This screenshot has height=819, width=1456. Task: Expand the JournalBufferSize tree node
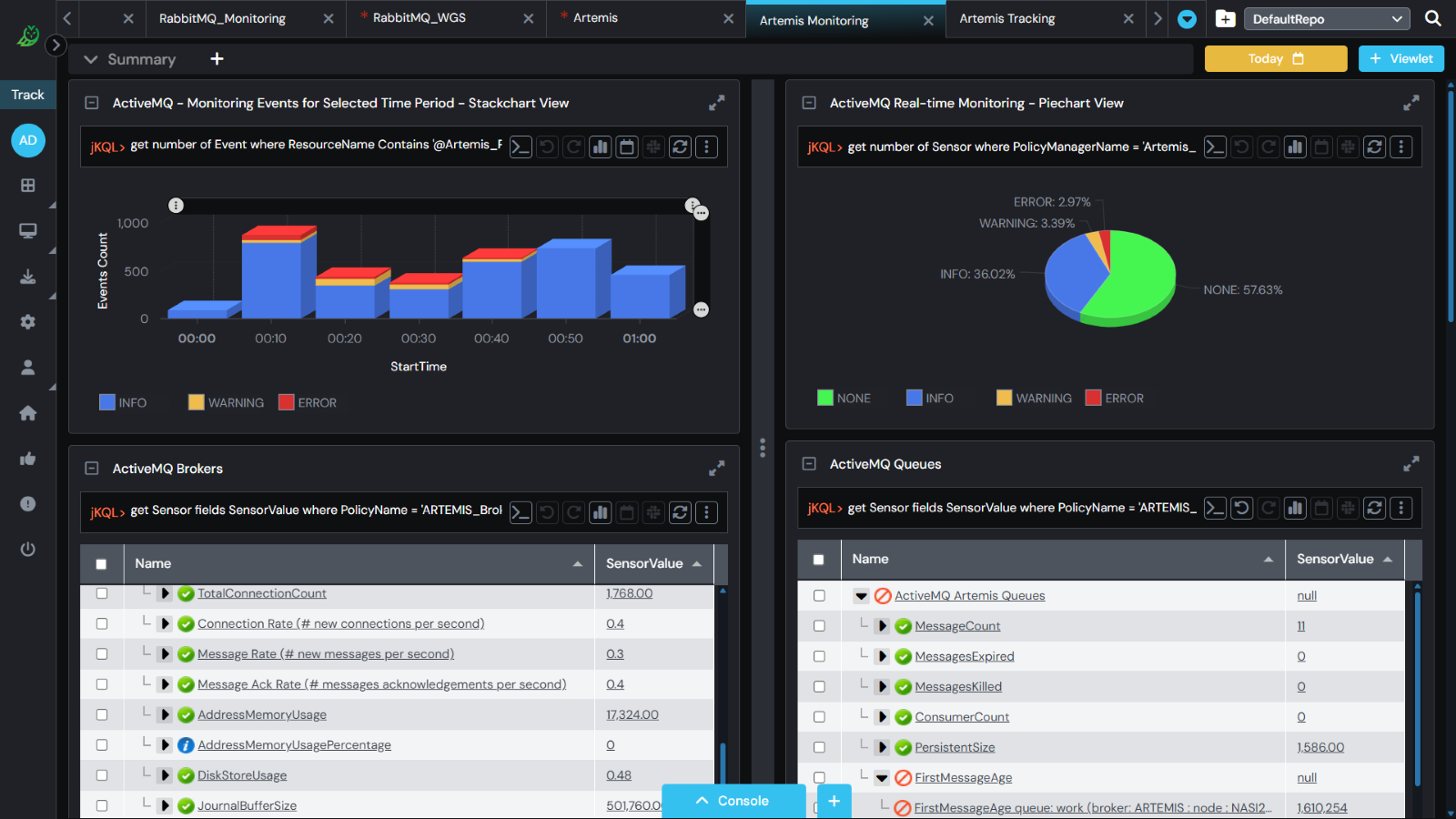tap(165, 805)
